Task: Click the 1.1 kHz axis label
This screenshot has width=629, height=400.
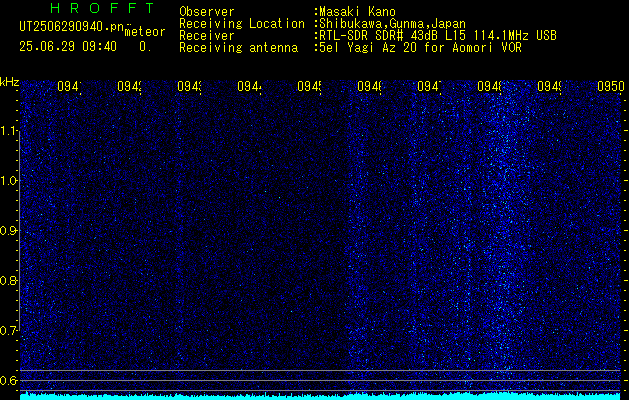Action: click(10, 131)
